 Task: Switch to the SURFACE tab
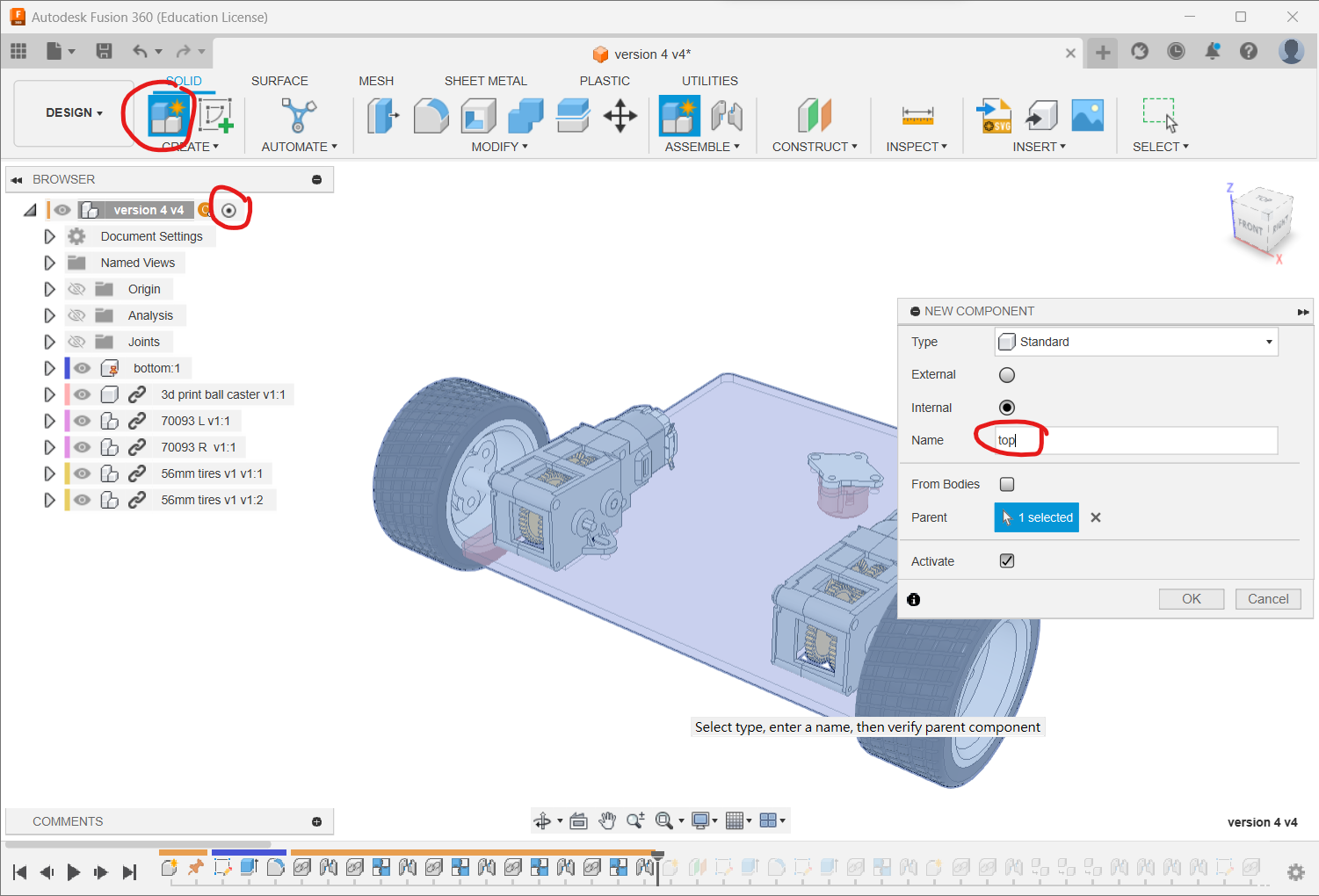pyautogui.click(x=279, y=81)
